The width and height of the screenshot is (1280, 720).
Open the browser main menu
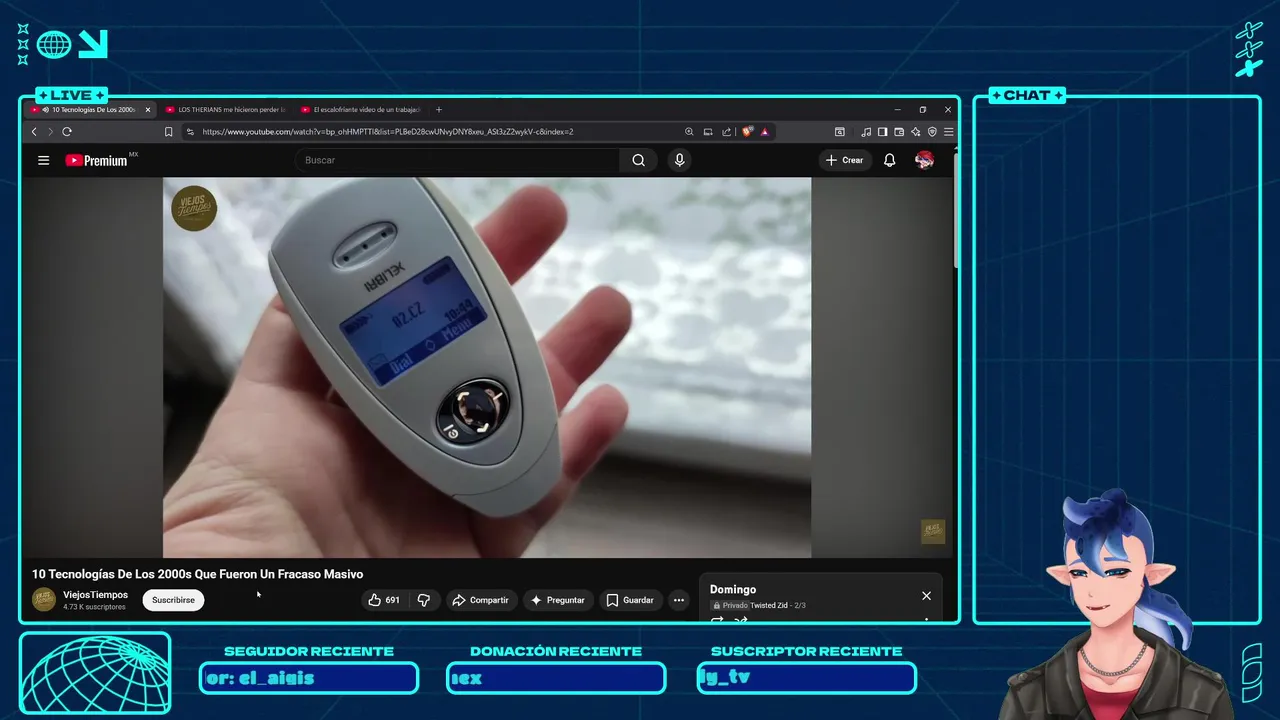(948, 132)
